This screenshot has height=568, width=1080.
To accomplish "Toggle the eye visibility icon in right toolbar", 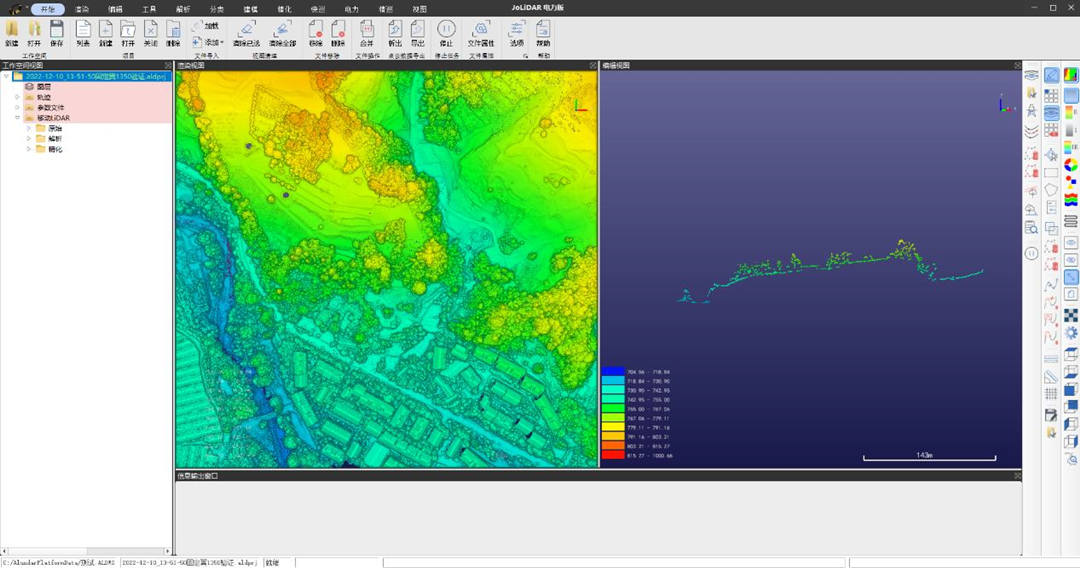I will pos(1031,75).
